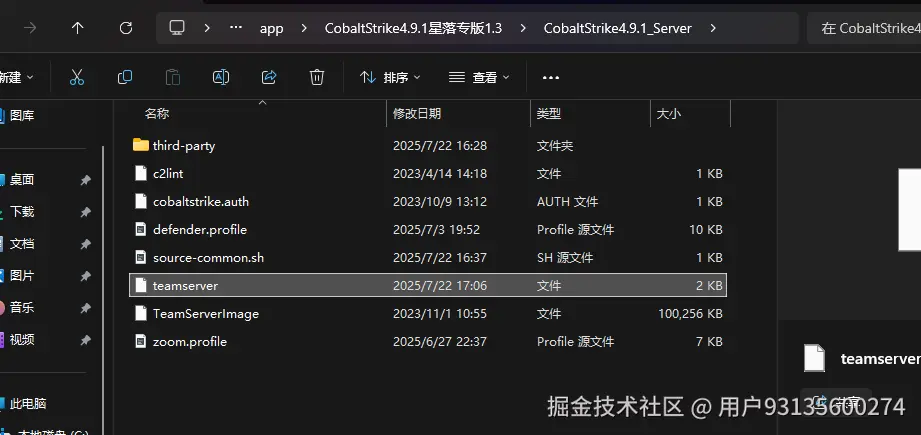Open the See more ellipsis menu in toolbar

tap(550, 77)
